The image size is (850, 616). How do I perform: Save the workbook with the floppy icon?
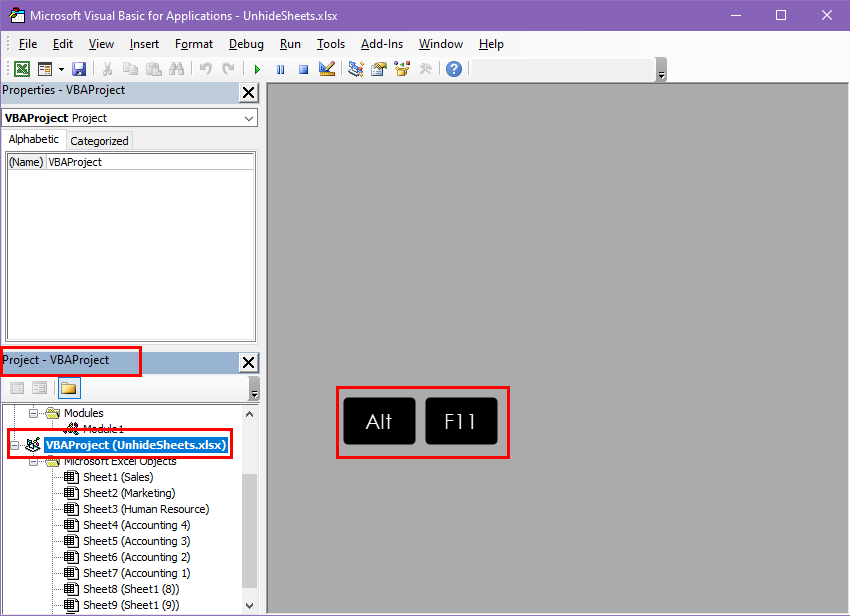click(79, 69)
